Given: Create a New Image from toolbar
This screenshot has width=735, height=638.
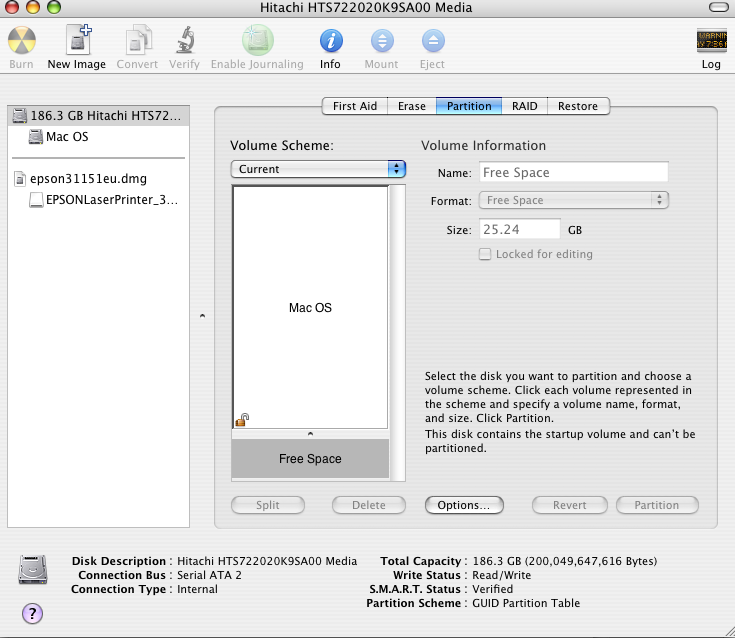Looking at the screenshot, I should pos(78,40).
